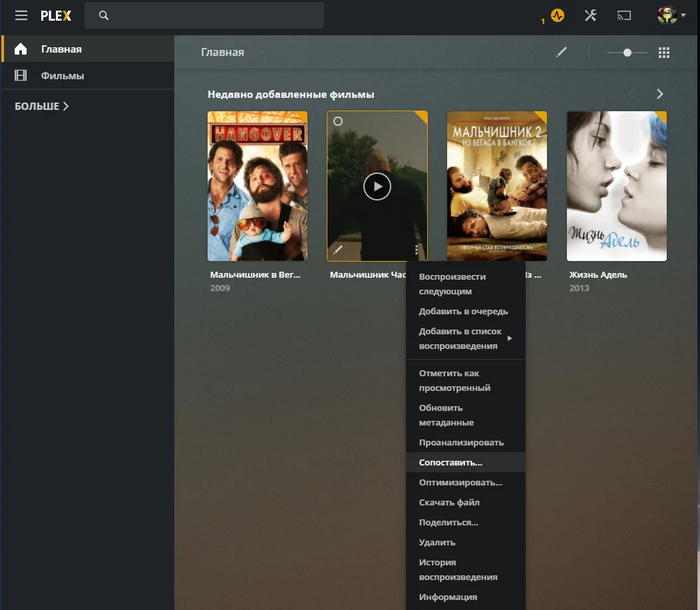The width and height of the screenshot is (700, 610).
Task: Expand the Добавить в список воспроизведения submenu
Action: [x=465, y=338]
